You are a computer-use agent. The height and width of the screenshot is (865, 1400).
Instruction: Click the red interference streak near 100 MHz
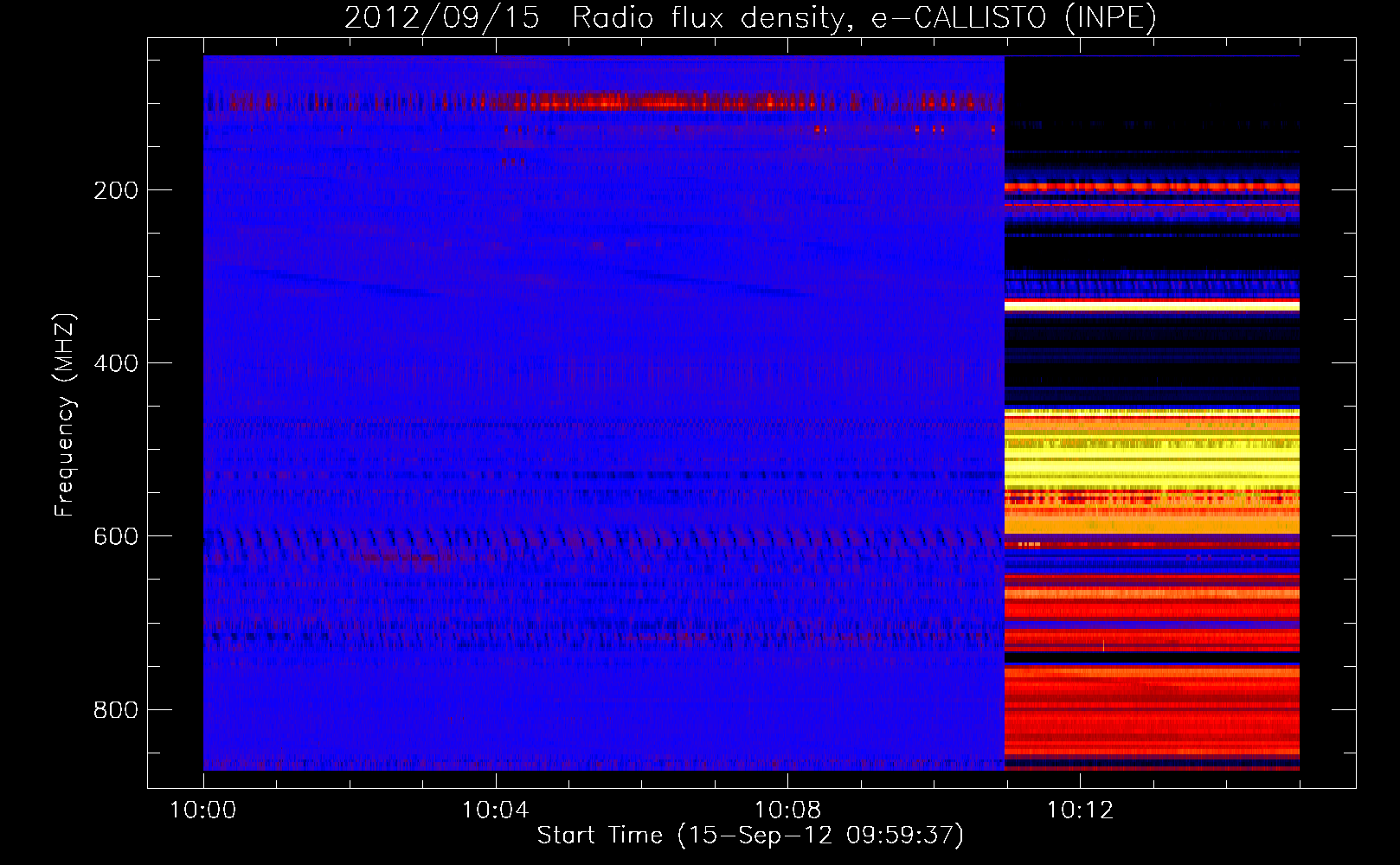pos(603,102)
